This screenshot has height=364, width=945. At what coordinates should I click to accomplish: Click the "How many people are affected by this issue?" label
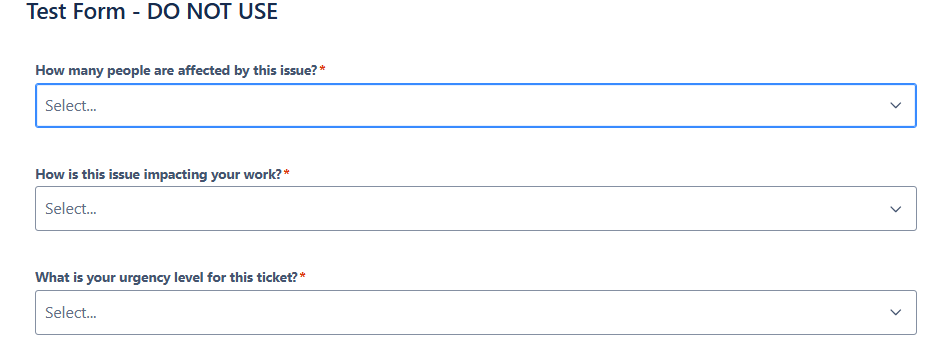tap(176, 71)
